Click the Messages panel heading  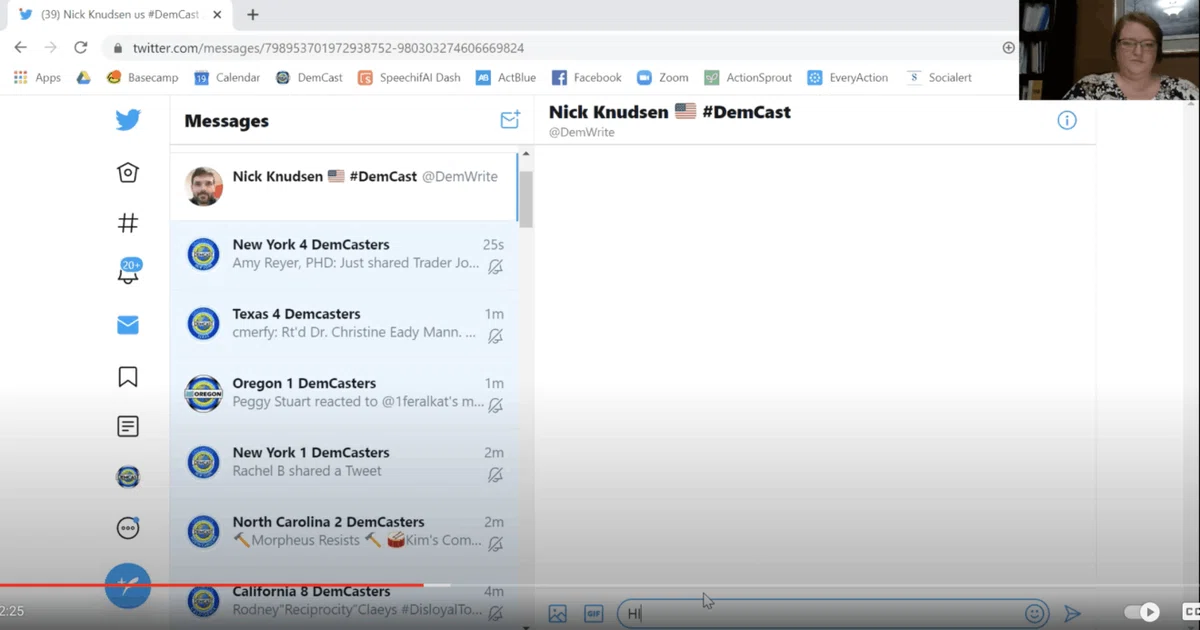coord(226,121)
